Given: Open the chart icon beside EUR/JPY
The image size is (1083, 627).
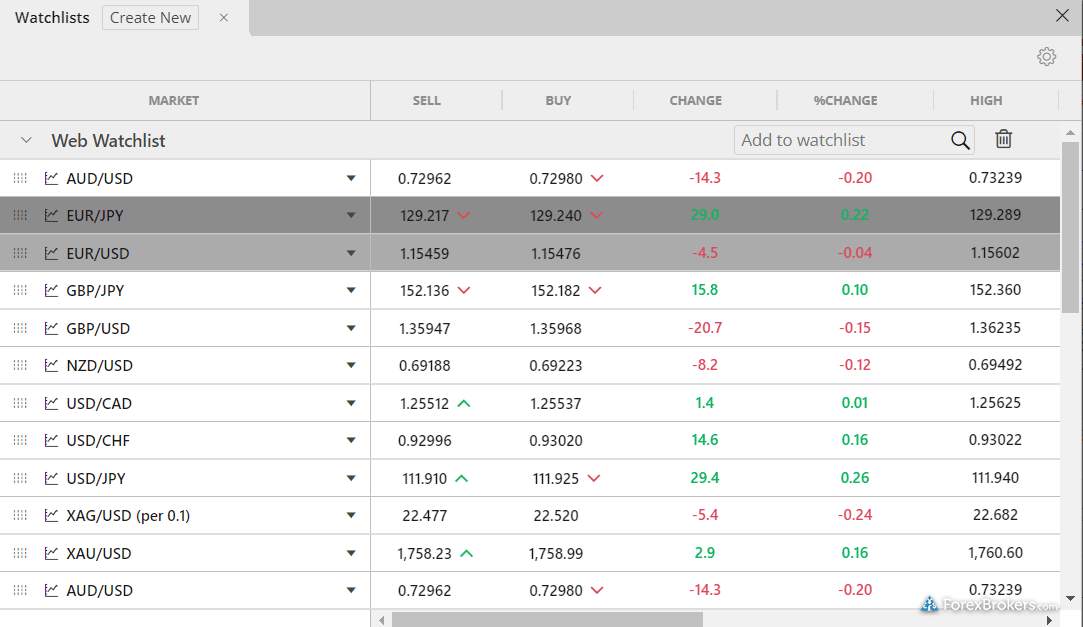Looking at the screenshot, I should click(51, 215).
